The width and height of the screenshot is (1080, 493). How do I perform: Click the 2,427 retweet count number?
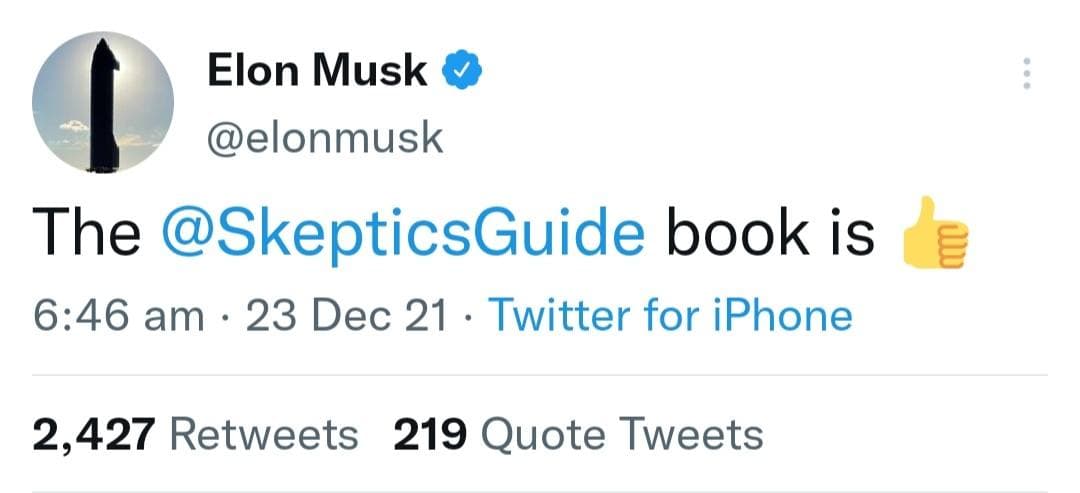94,435
